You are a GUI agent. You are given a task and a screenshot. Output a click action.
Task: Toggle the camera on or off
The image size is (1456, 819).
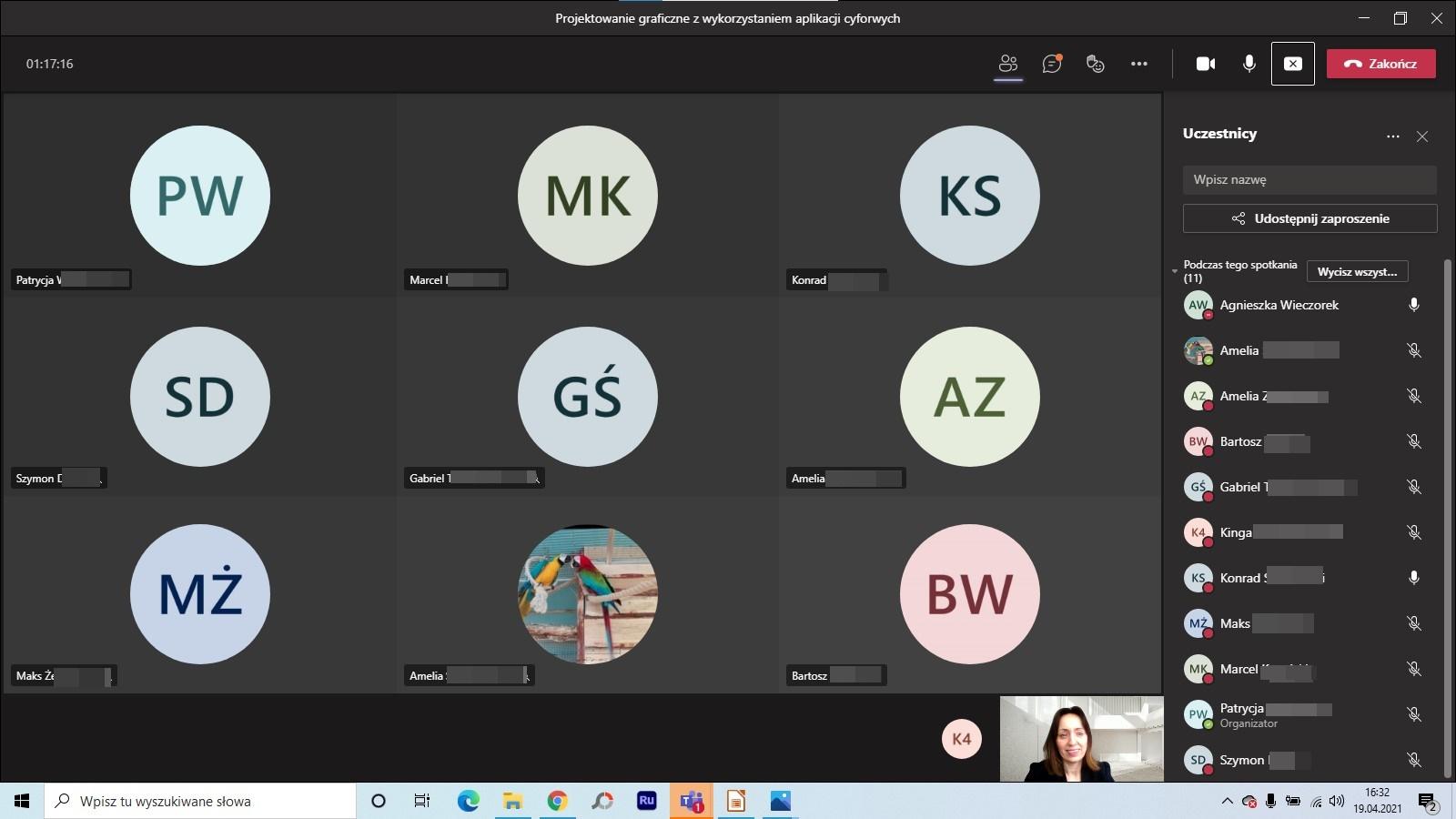tap(1206, 64)
